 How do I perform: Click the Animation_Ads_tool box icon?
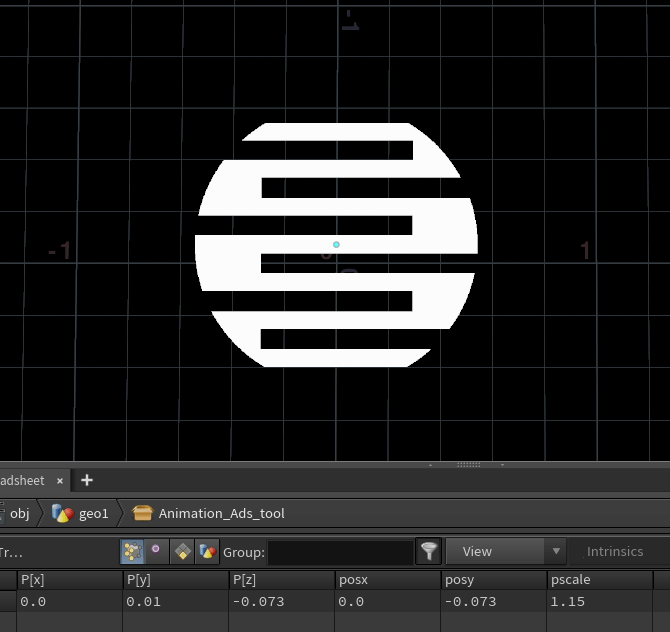[142, 513]
